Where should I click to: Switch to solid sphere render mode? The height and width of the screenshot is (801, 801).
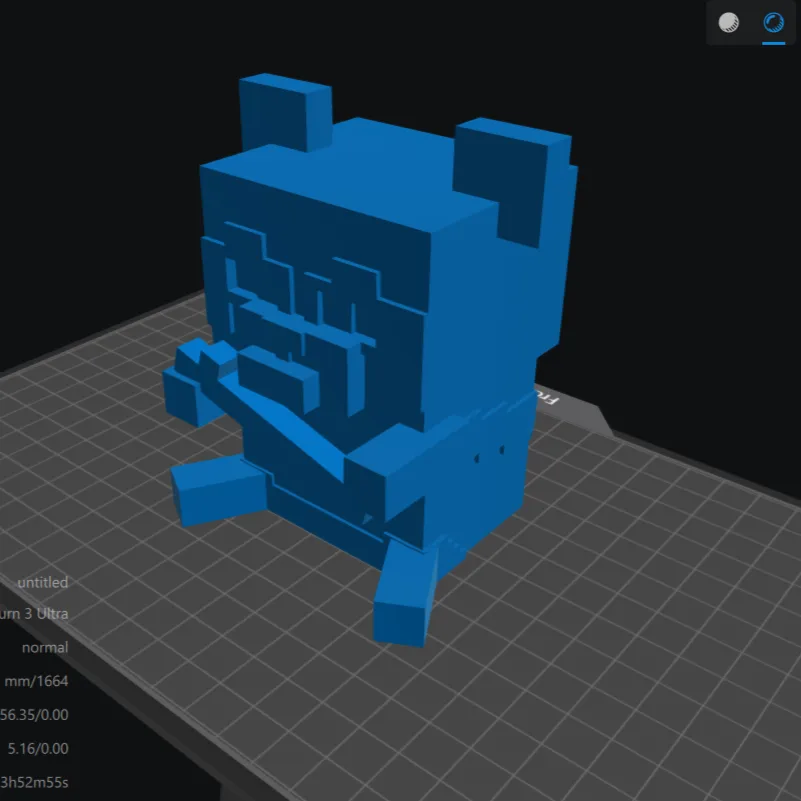pyautogui.click(x=728, y=22)
